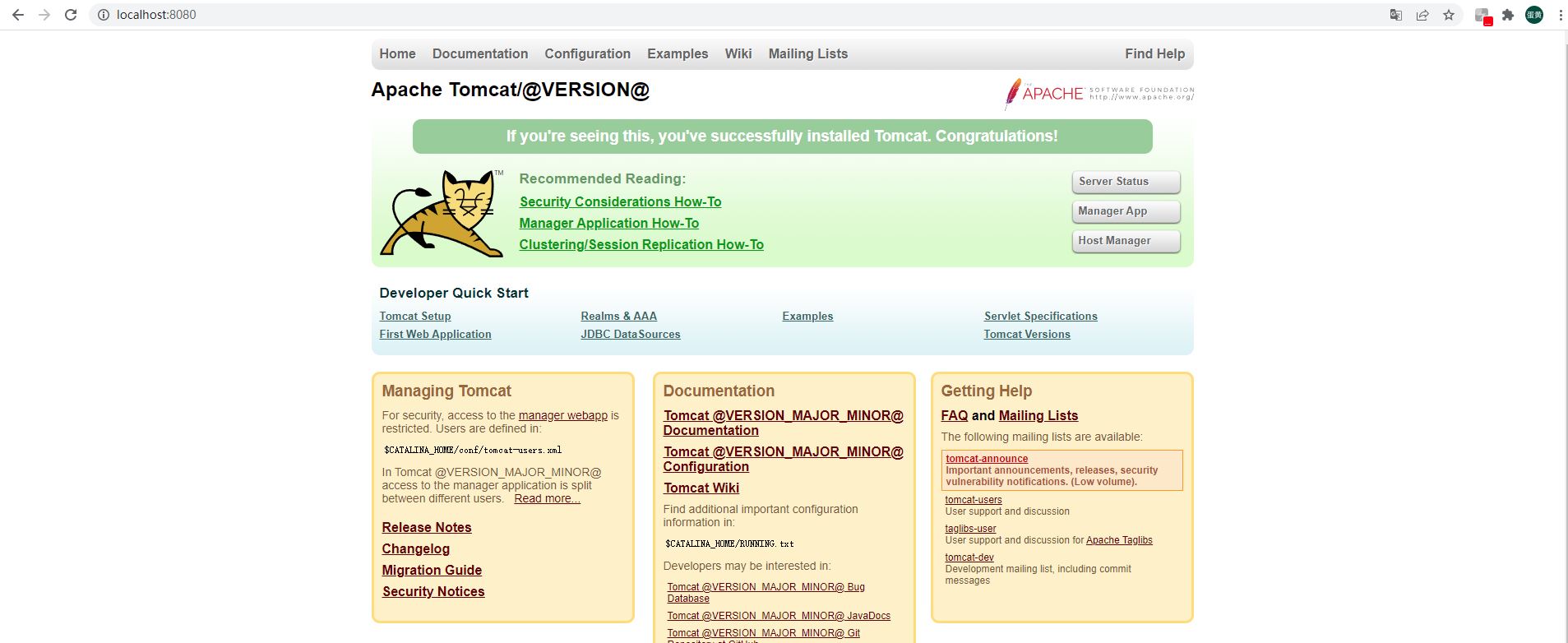This screenshot has width=1568, height=643.
Task: Click the Mailing Lists link under Getting Help
Action: (1038, 415)
